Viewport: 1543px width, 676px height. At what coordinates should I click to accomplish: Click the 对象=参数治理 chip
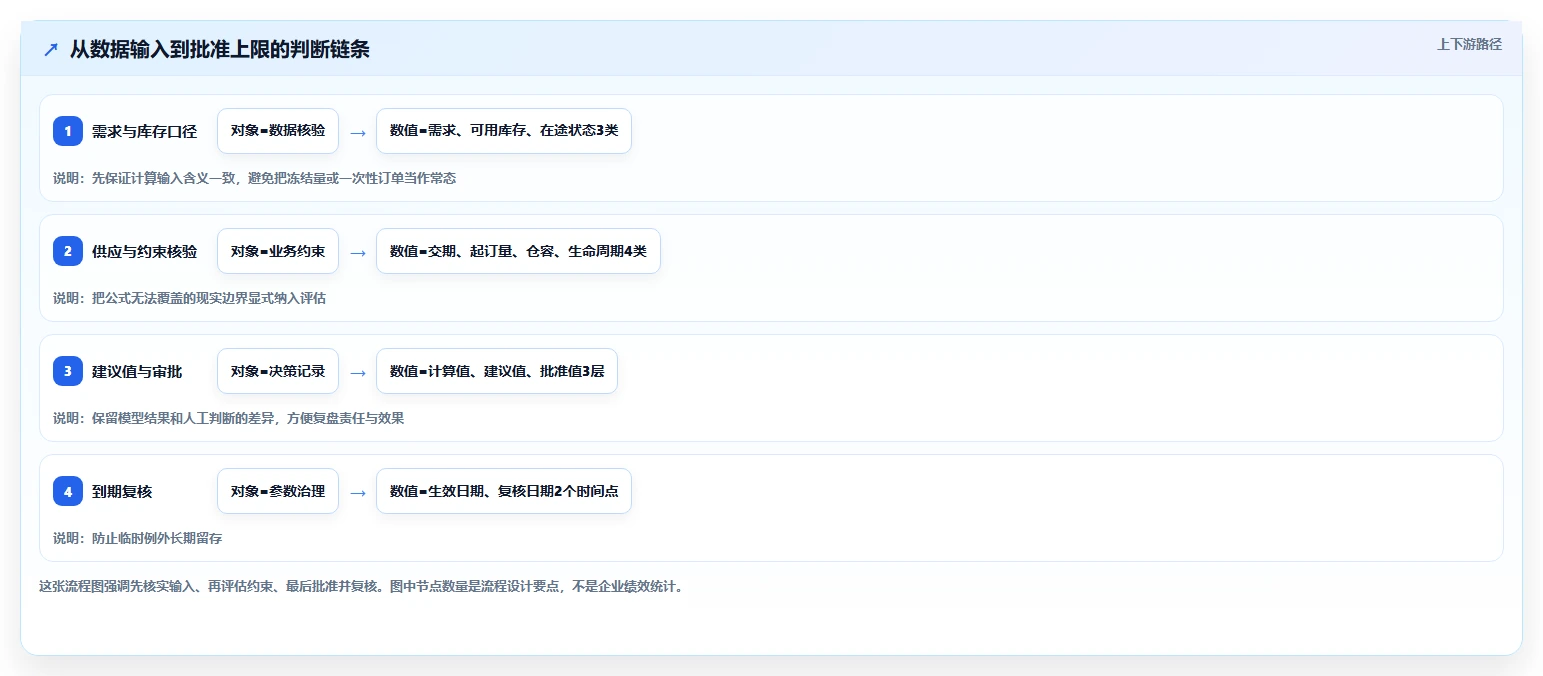tap(278, 491)
